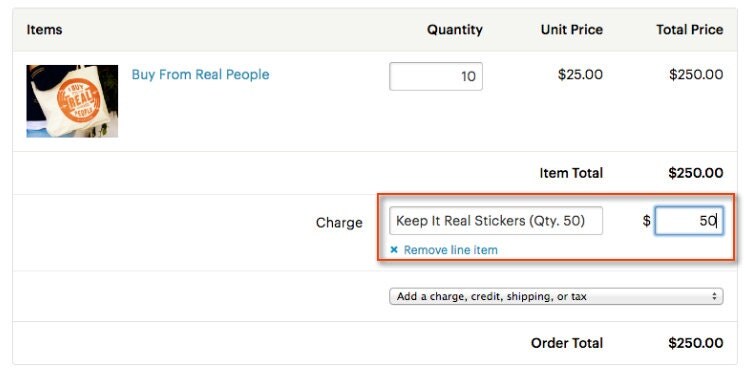Click the Quantity column header
This screenshot has width=746, height=379.
tap(455, 29)
